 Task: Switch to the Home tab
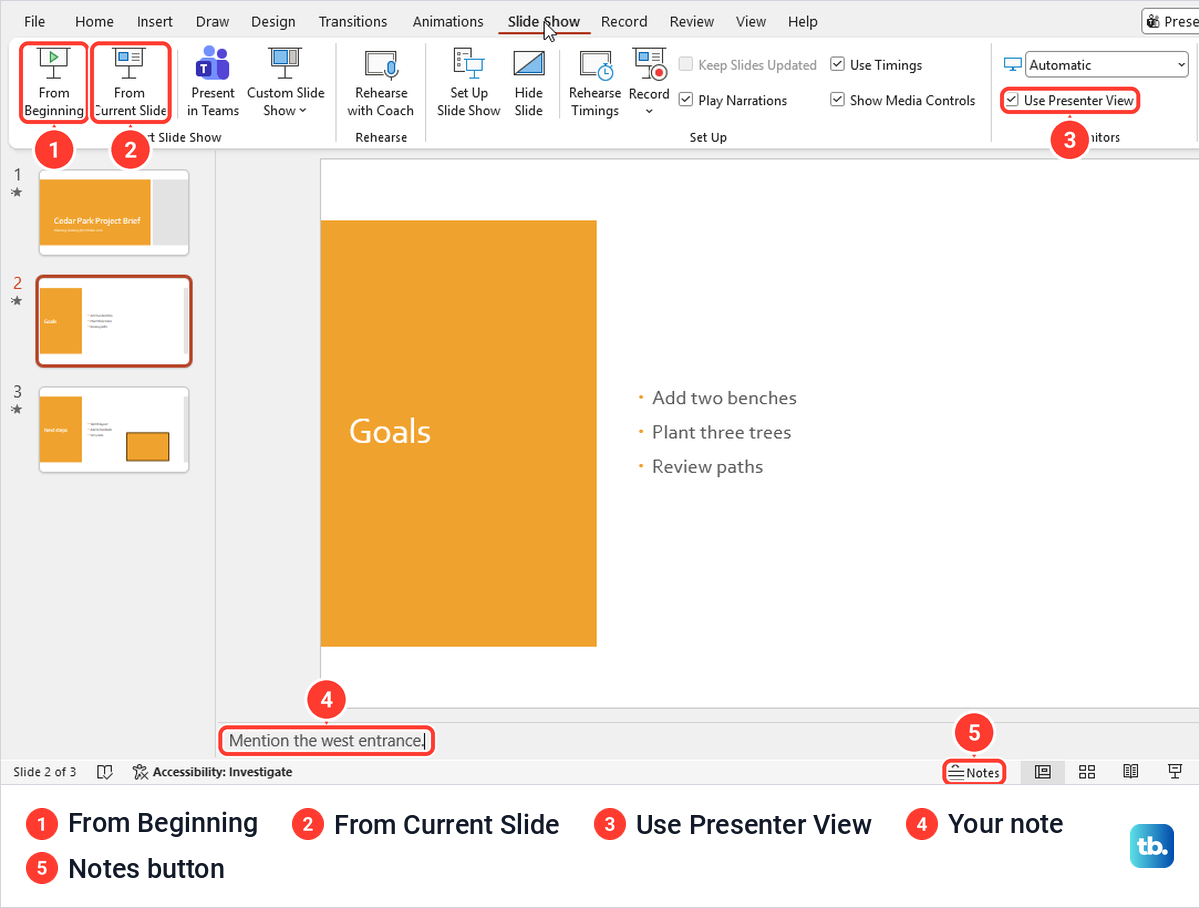coord(94,21)
